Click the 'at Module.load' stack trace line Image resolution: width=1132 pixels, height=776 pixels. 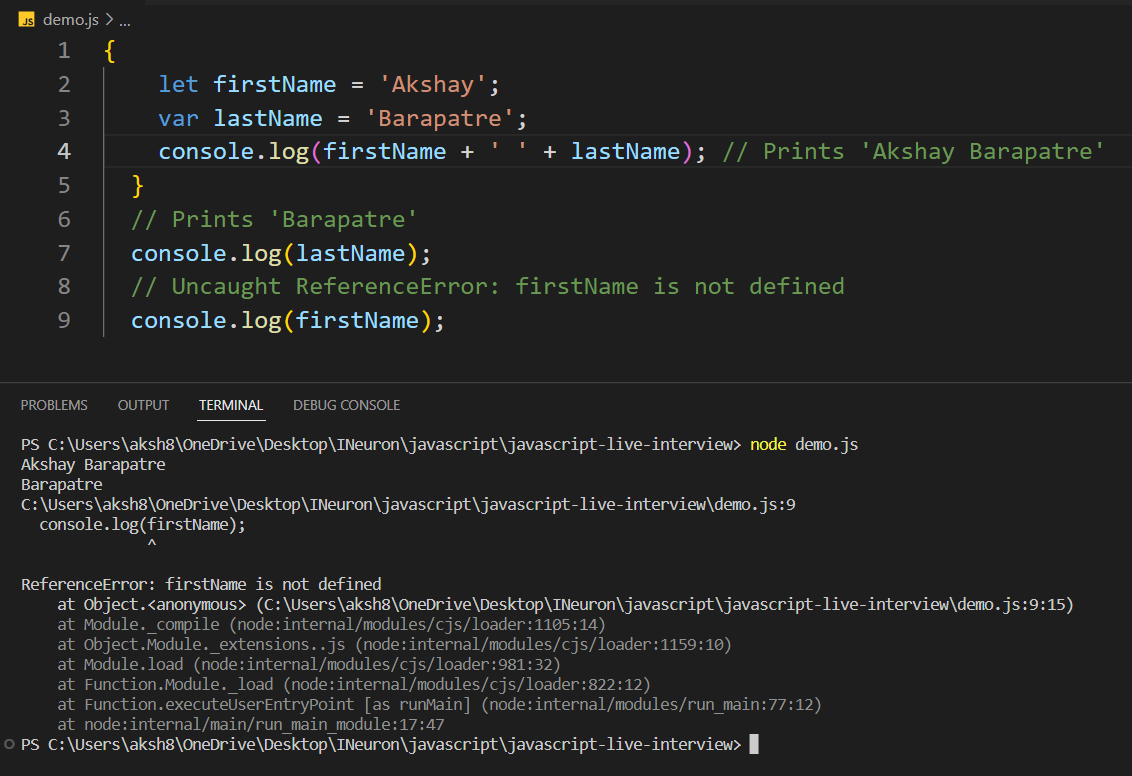click(309, 664)
